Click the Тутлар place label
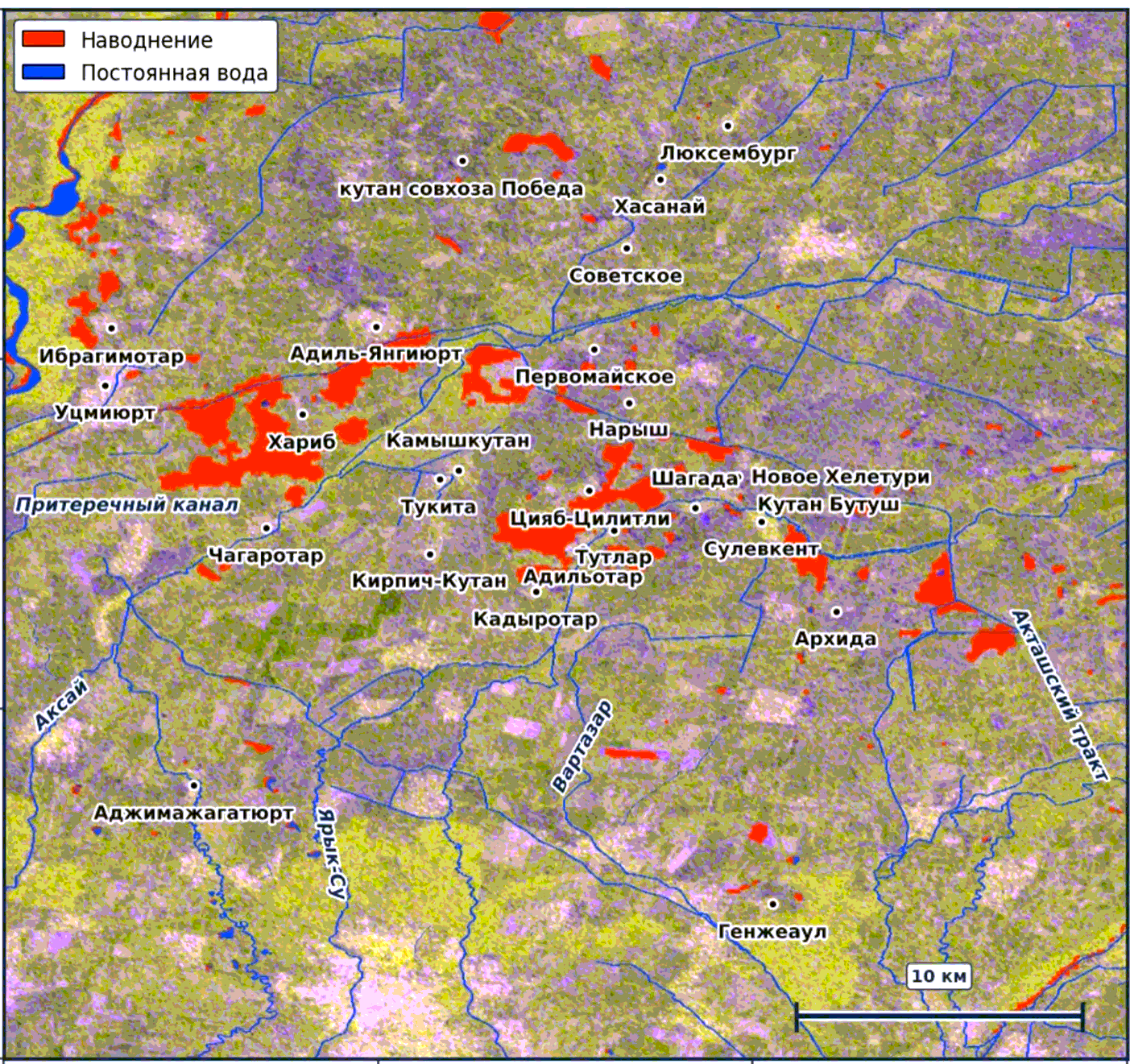Viewport: 1130px width, 1064px height. tap(614, 557)
